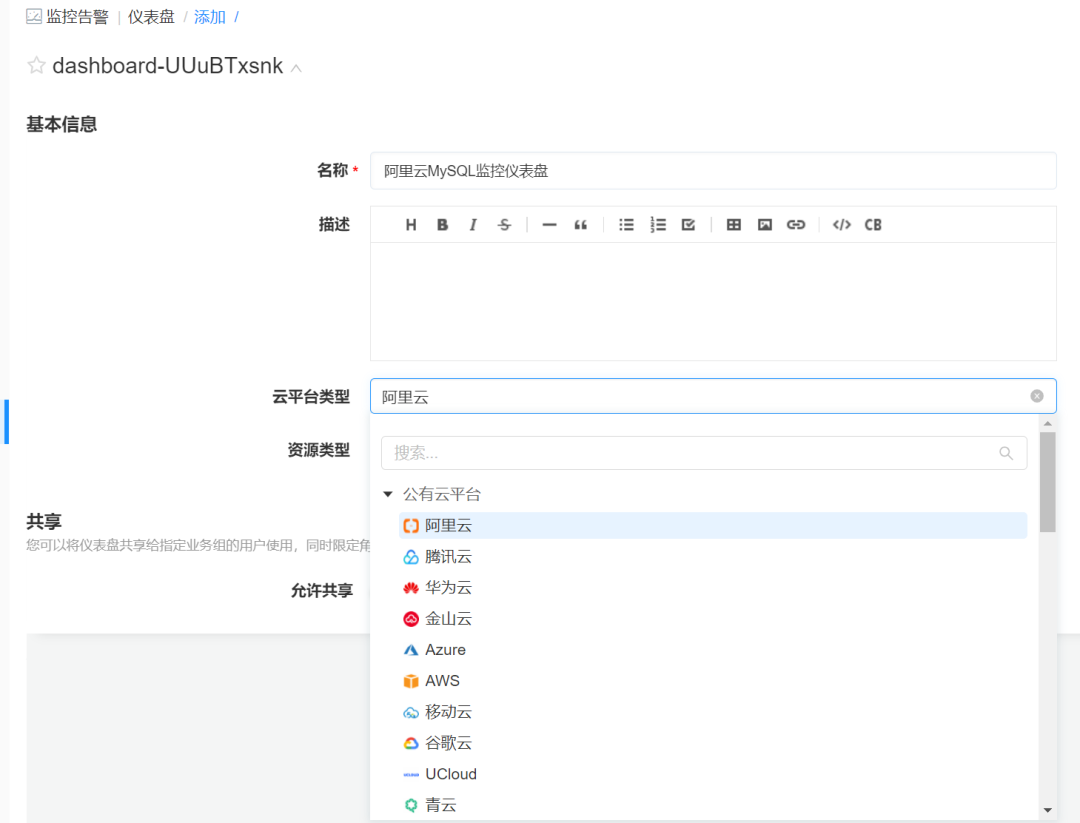Insert a horizontal rule in the description
The width and height of the screenshot is (1080, 823).
click(549, 224)
